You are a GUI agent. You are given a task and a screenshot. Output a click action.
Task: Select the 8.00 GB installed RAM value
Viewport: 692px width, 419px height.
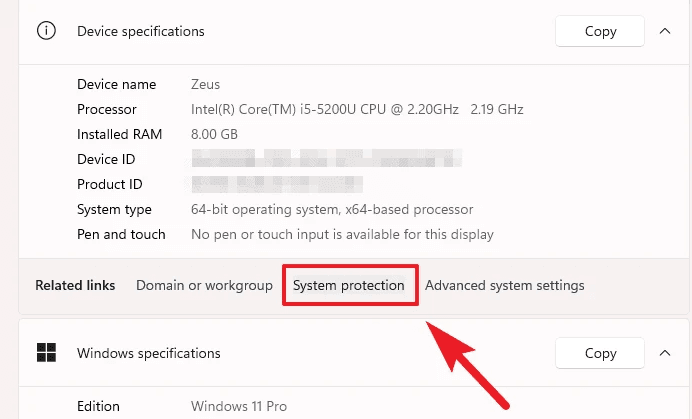click(214, 134)
